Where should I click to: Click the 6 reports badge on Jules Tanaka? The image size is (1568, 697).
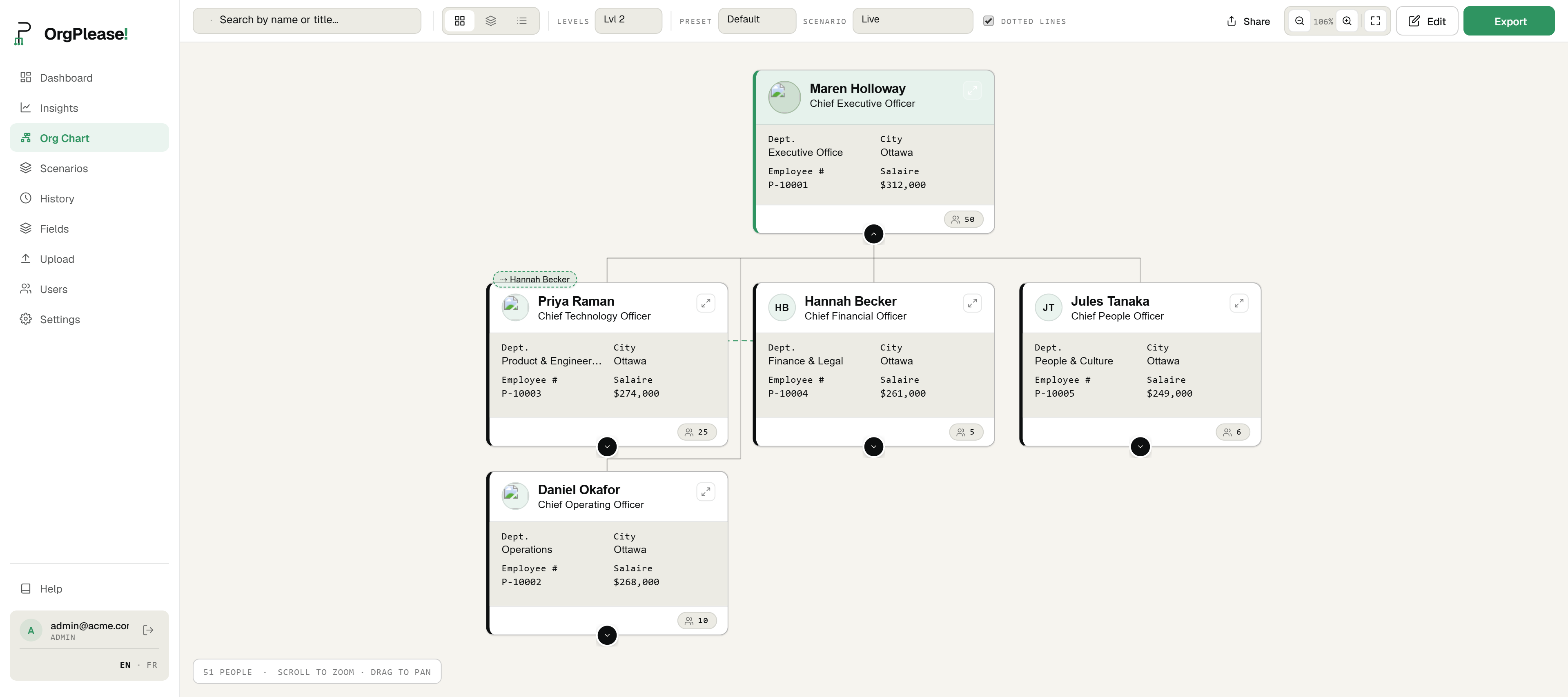tap(1233, 433)
